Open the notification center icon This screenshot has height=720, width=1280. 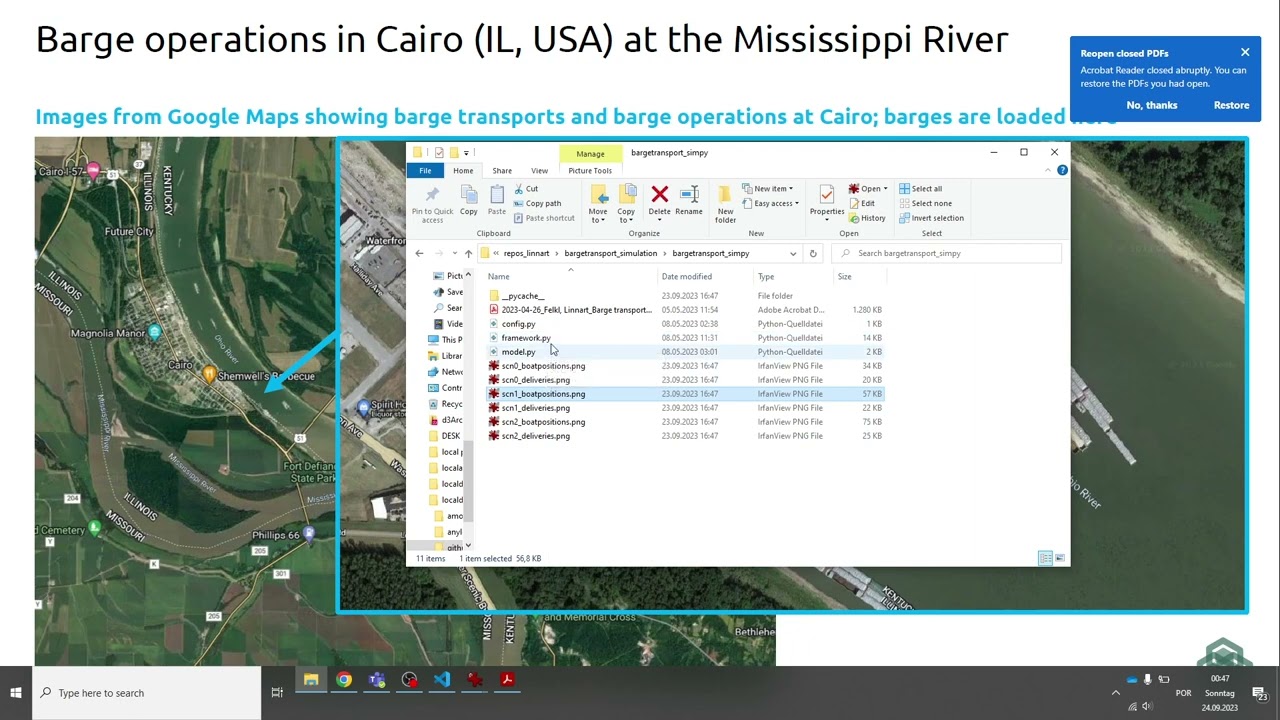click(1259, 693)
